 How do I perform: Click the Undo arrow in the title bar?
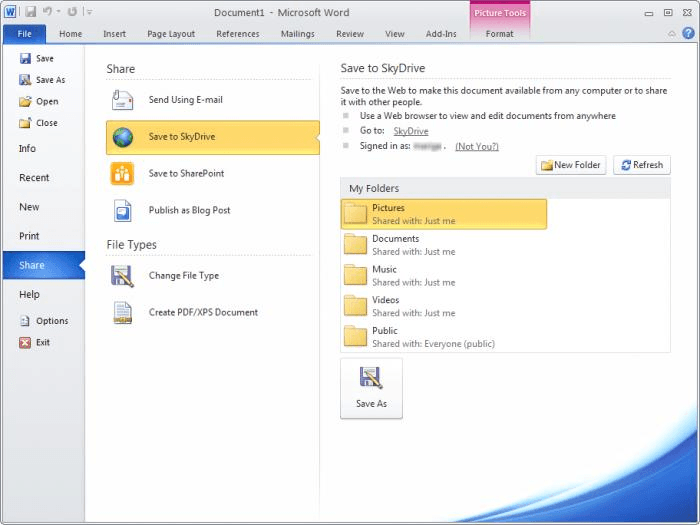[x=47, y=12]
